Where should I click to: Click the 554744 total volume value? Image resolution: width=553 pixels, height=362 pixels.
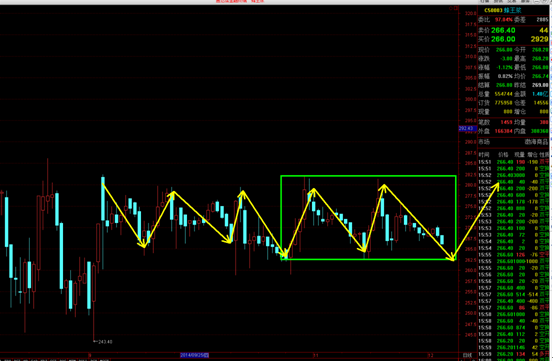tap(504, 94)
